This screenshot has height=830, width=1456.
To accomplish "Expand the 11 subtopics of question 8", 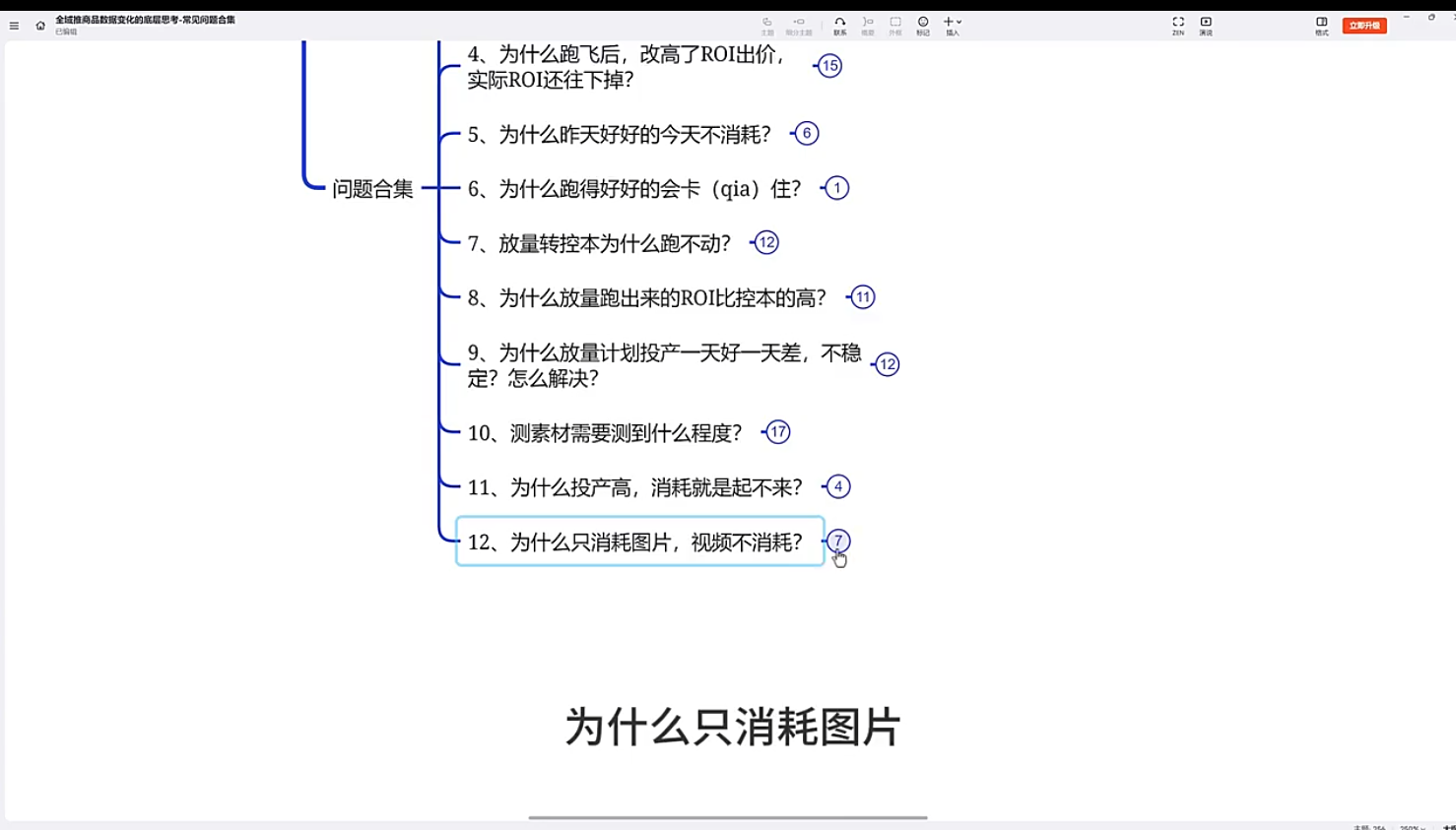I will pyautogui.click(x=863, y=297).
